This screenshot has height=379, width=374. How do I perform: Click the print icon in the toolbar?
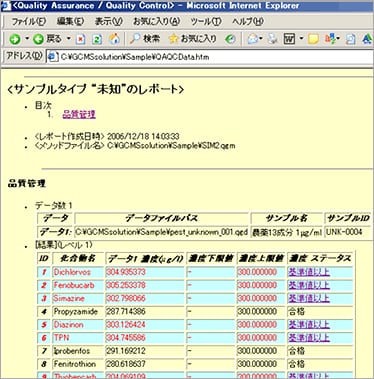[x=272, y=39]
